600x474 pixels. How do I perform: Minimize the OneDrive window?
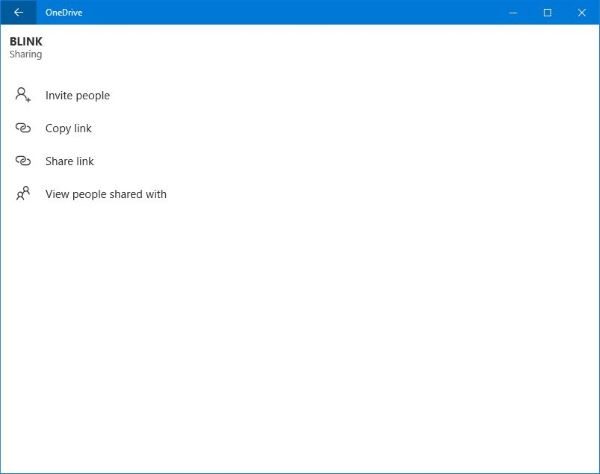(513, 13)
